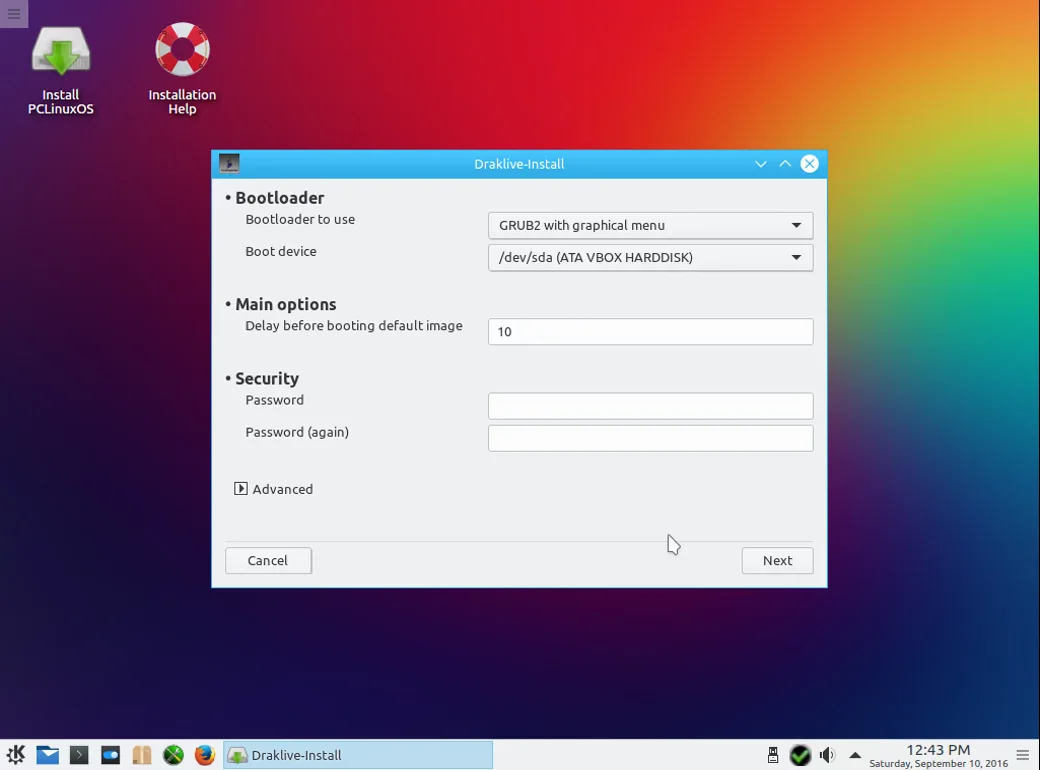Screen dimensions: 1040x770
Task: Focus the Password field
Action: pos(650,406)
